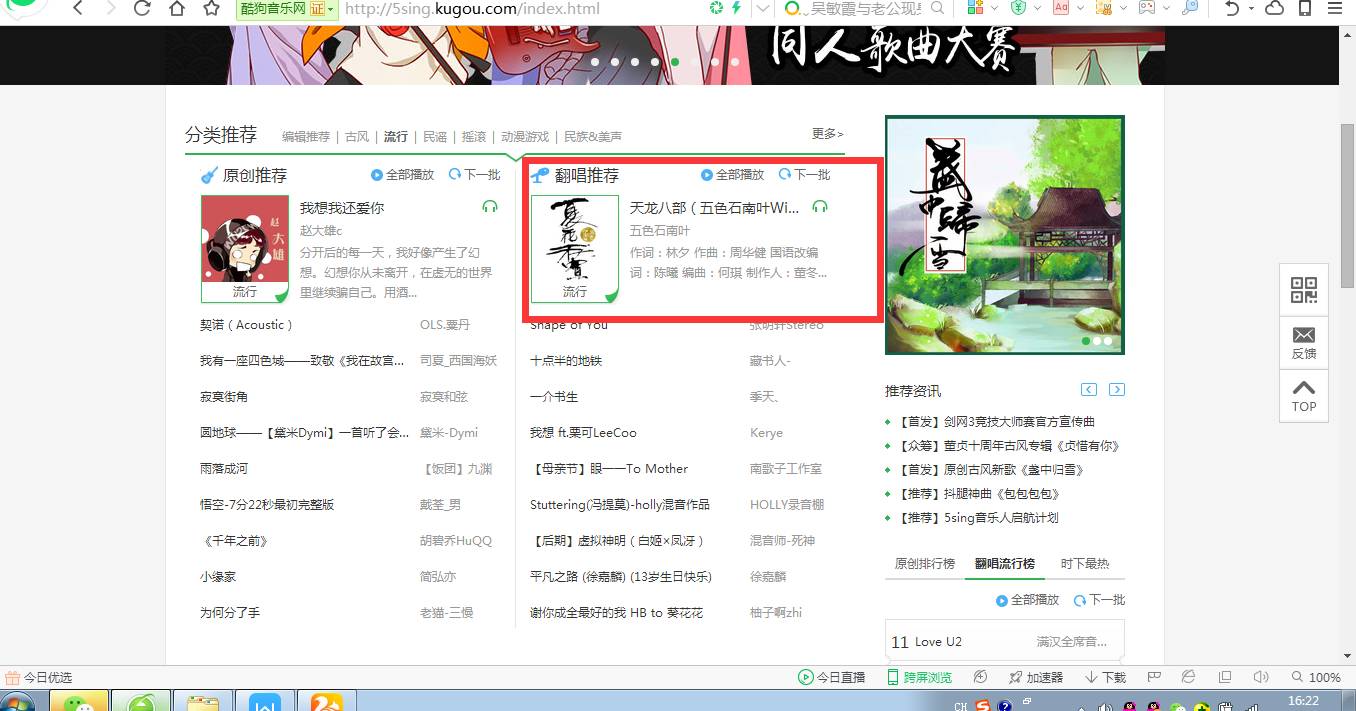Open song 平凡之路 (徐嘉麟)
Image resolution: width=1356 pixels, height=711 pixels.
[x=621, y=577]
